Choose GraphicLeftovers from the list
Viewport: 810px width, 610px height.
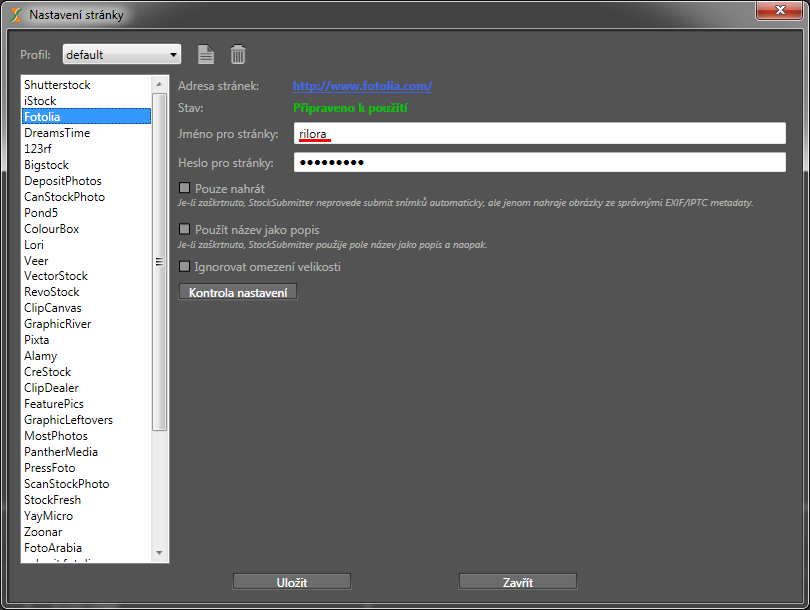pos(86,420)
